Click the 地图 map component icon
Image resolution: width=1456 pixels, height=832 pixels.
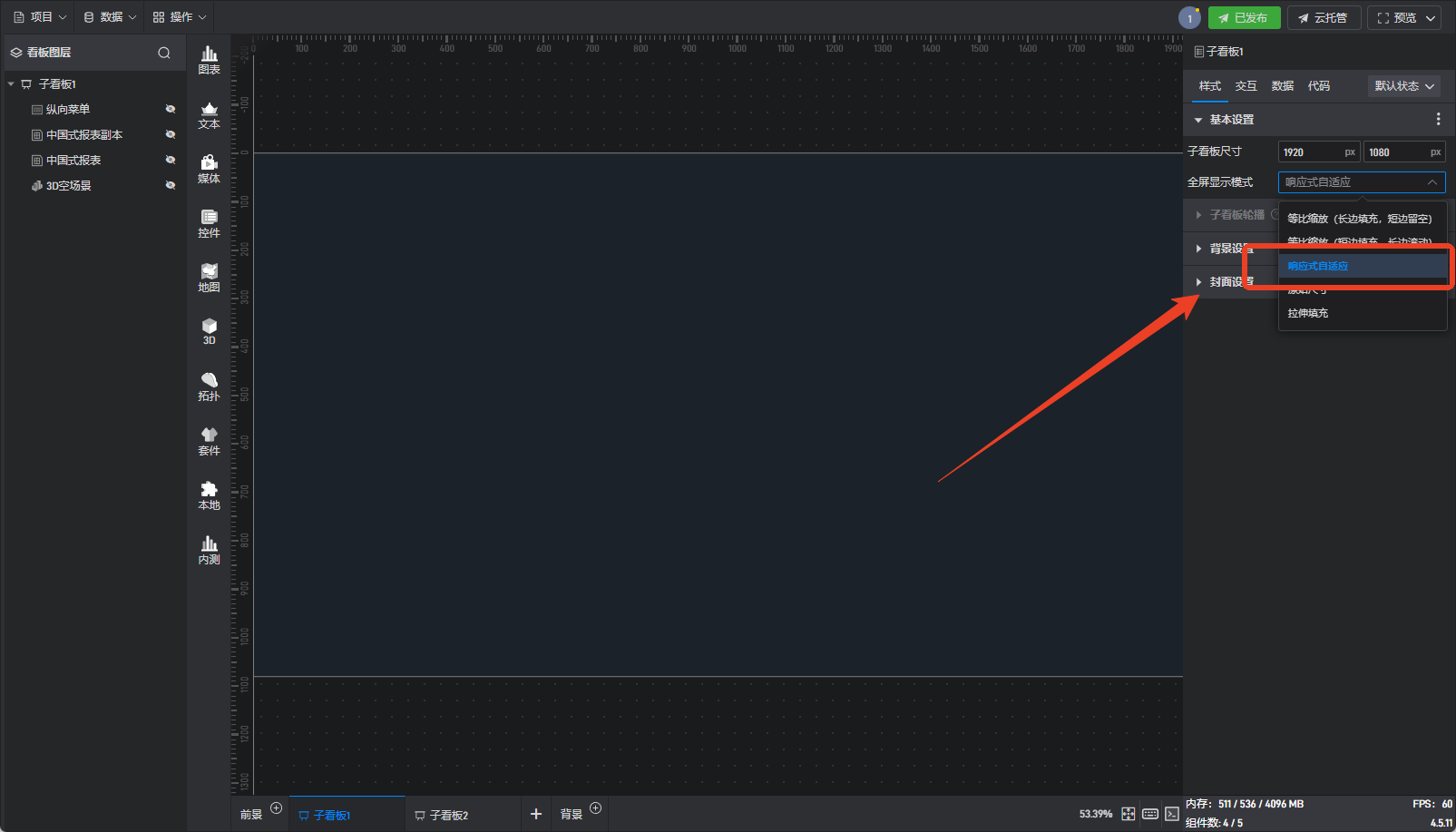[209, 278]
